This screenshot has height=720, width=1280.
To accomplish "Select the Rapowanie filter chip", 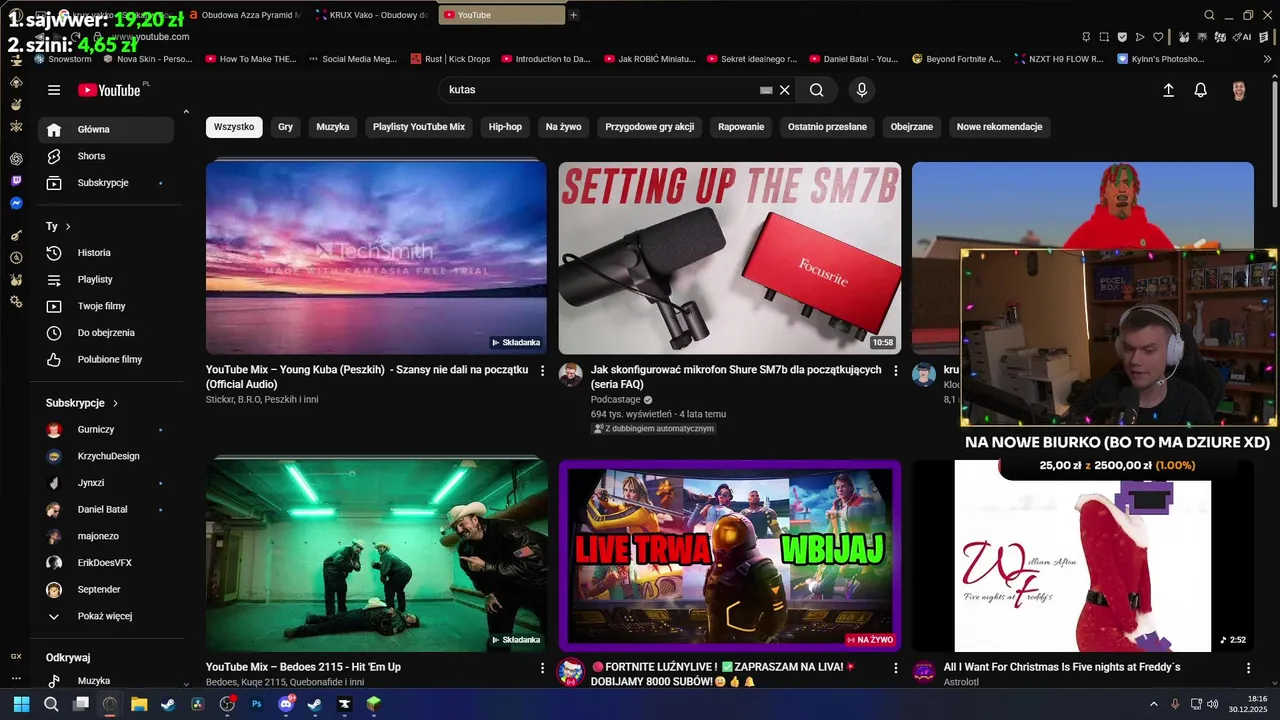I will 741,127.
